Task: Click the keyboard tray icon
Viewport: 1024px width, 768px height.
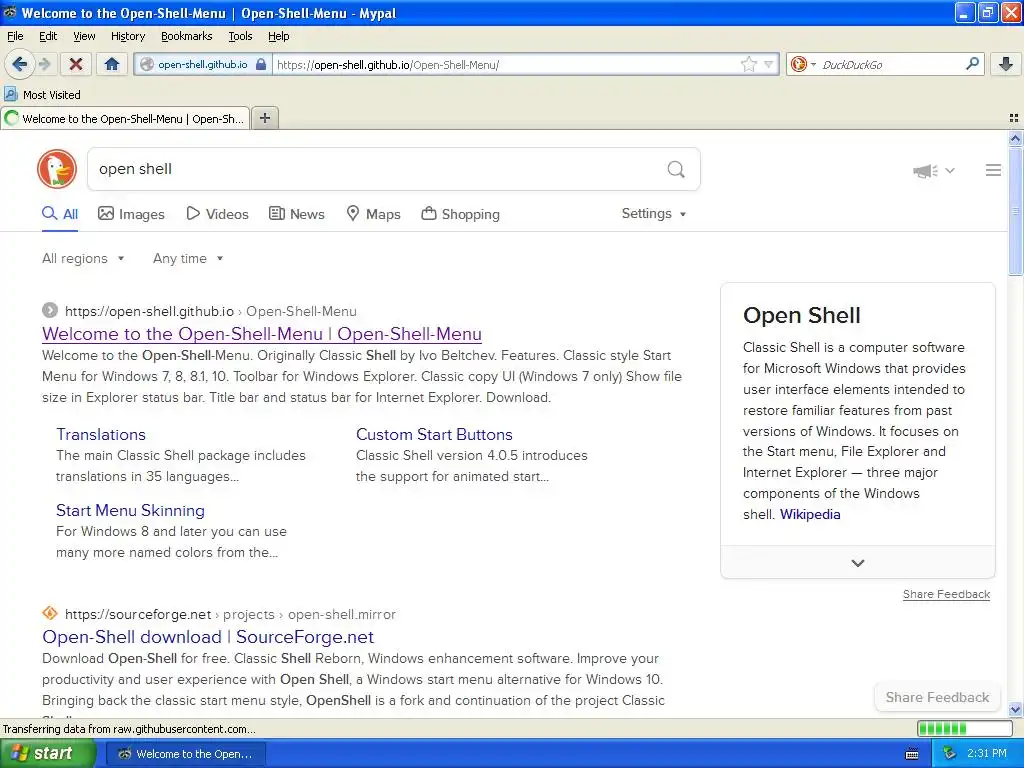Action: [x=912, y=754]
